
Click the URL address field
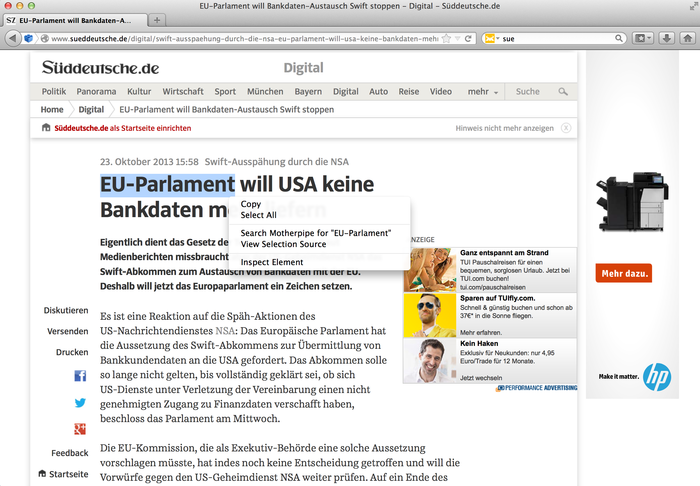point(244,39)
